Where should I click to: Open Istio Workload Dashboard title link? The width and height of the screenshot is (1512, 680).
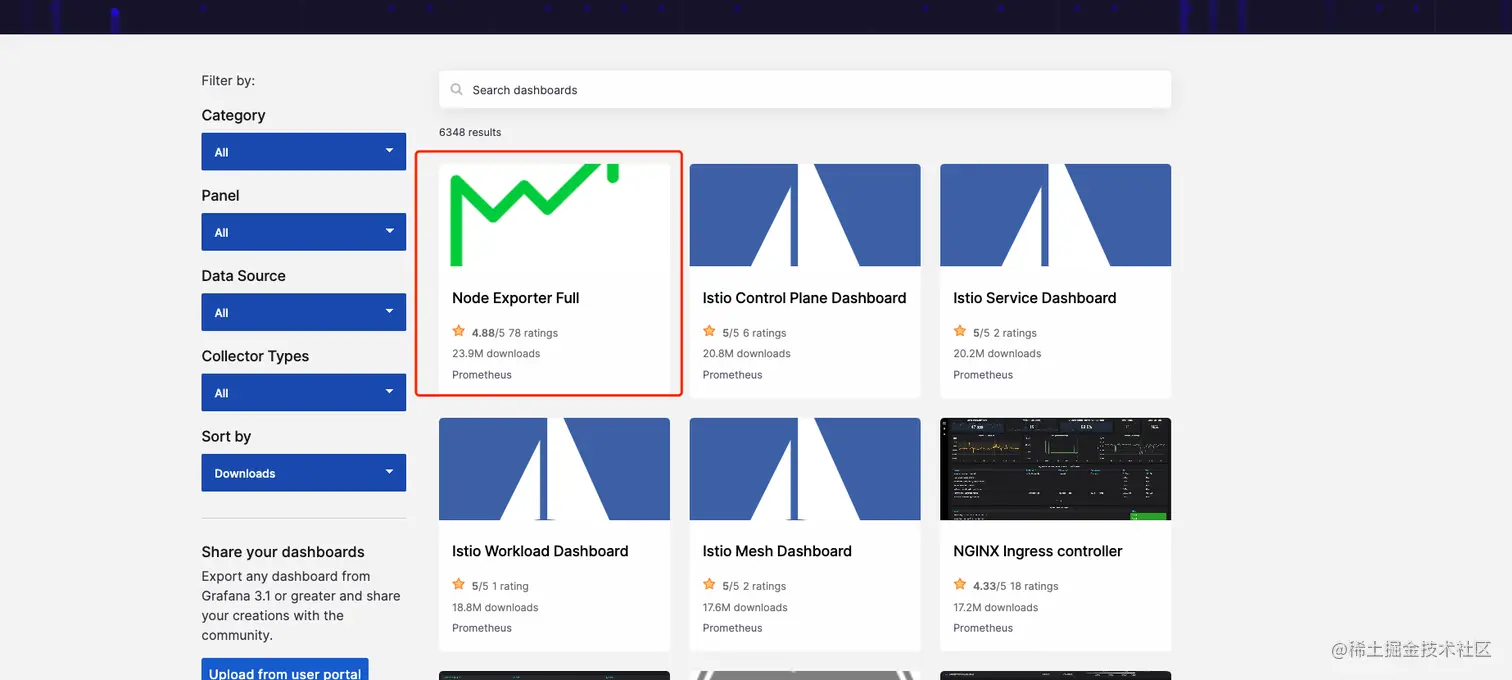[x=540, y=551]
